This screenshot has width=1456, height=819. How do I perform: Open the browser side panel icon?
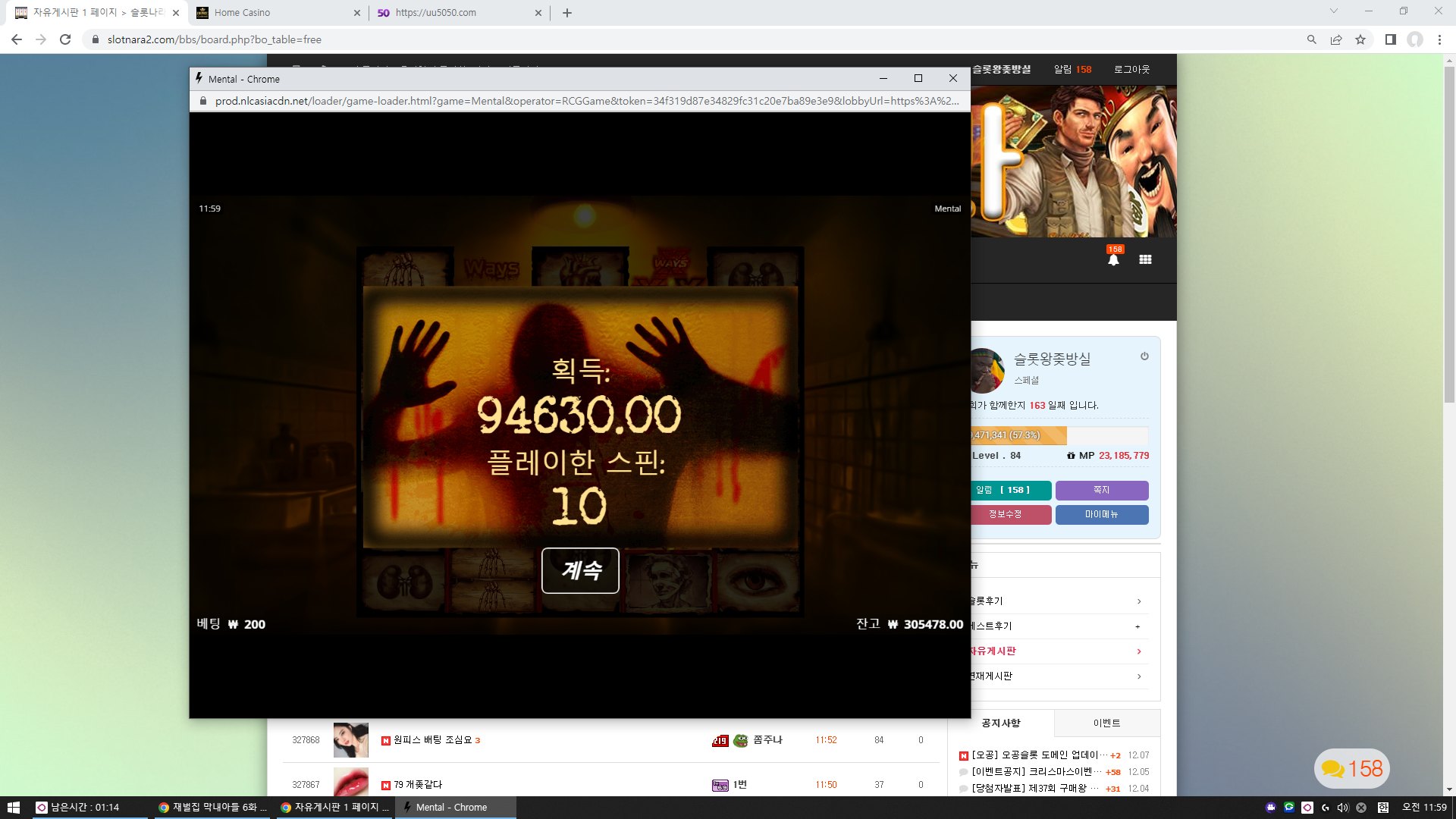coord(1390,39)
